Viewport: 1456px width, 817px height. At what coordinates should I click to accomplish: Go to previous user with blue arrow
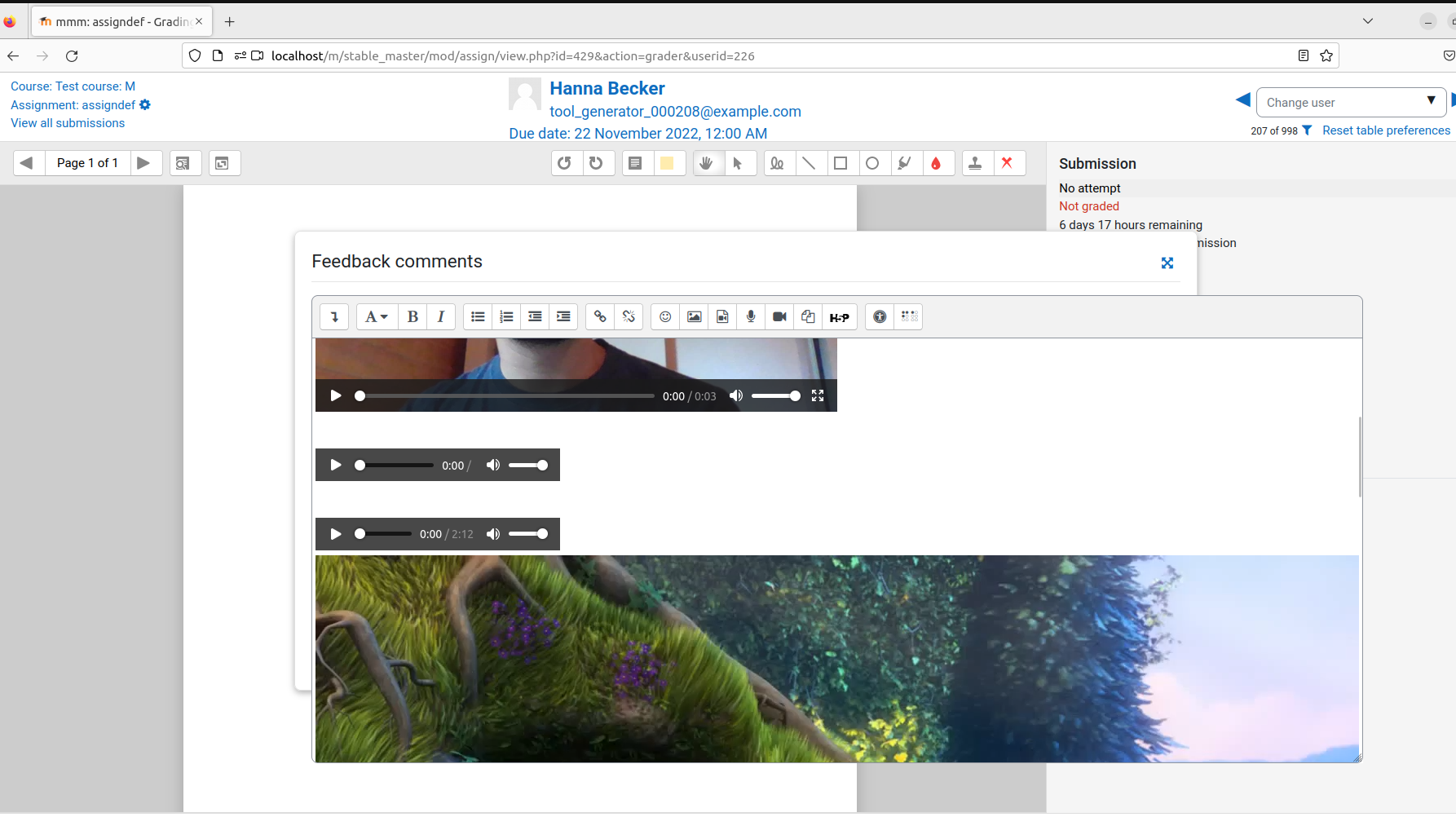coord(1242,99)
